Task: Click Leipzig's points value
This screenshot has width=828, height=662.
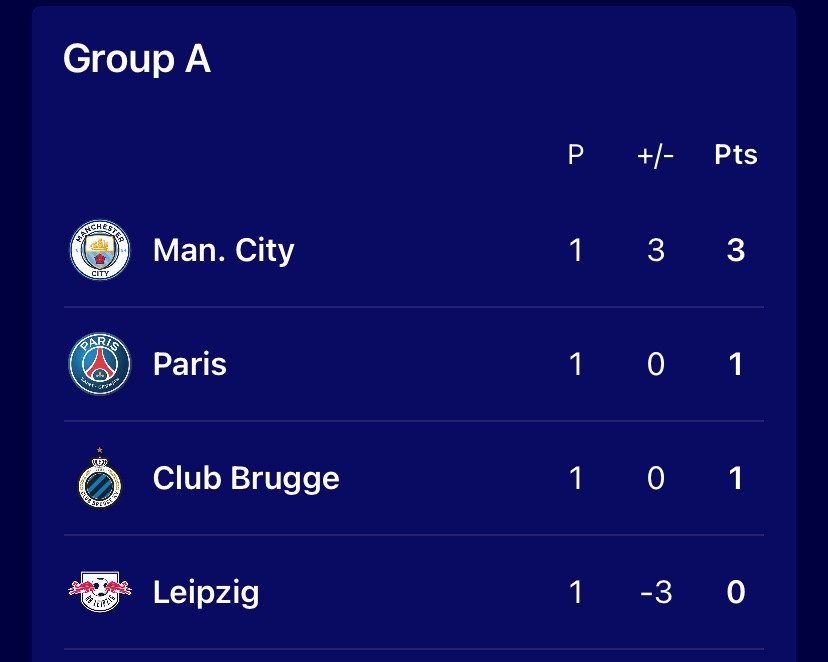Action: point(736,592)
